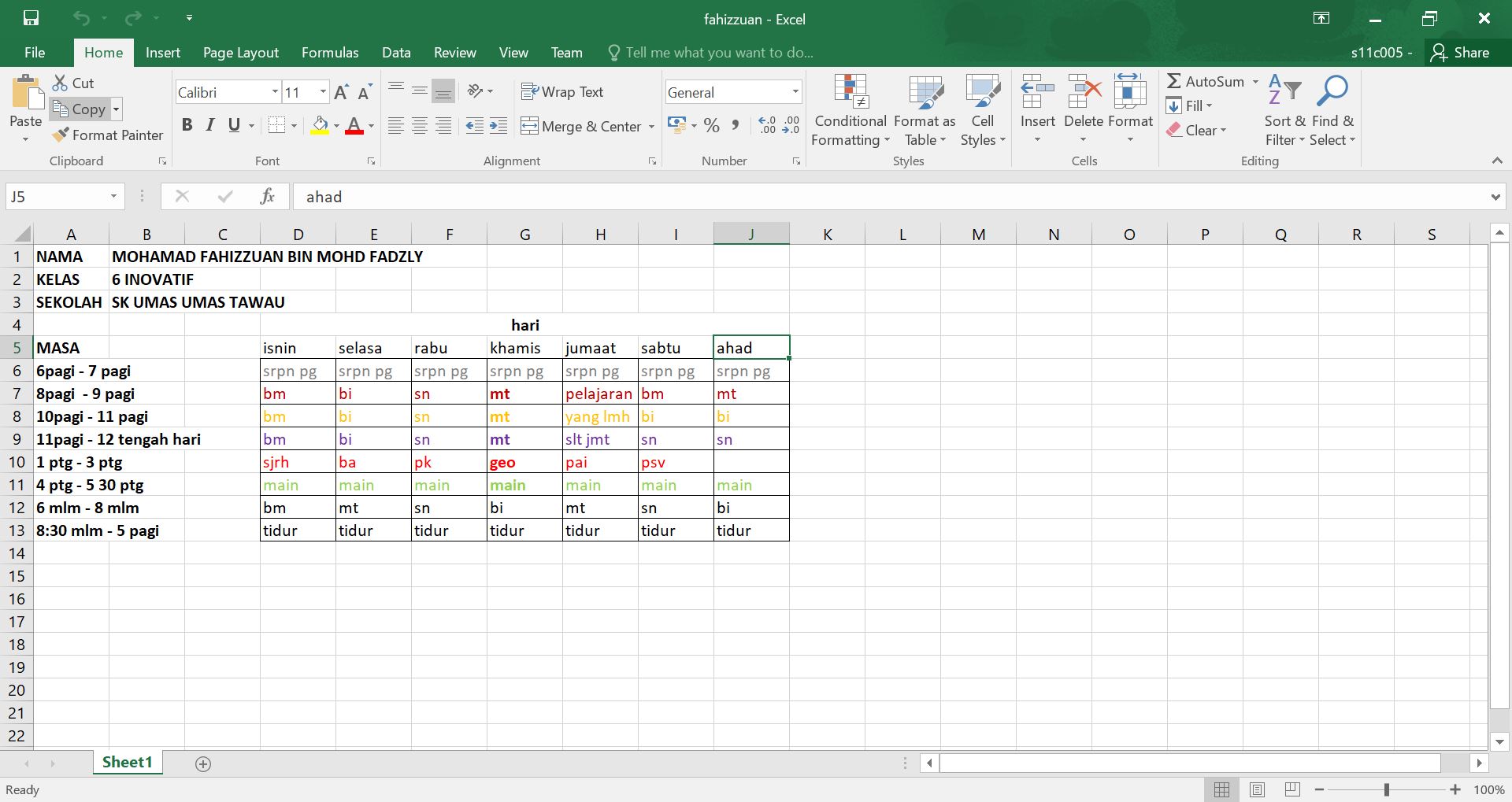
Task: Click the Increase Indent icon
Action: (x=498, y=126)
